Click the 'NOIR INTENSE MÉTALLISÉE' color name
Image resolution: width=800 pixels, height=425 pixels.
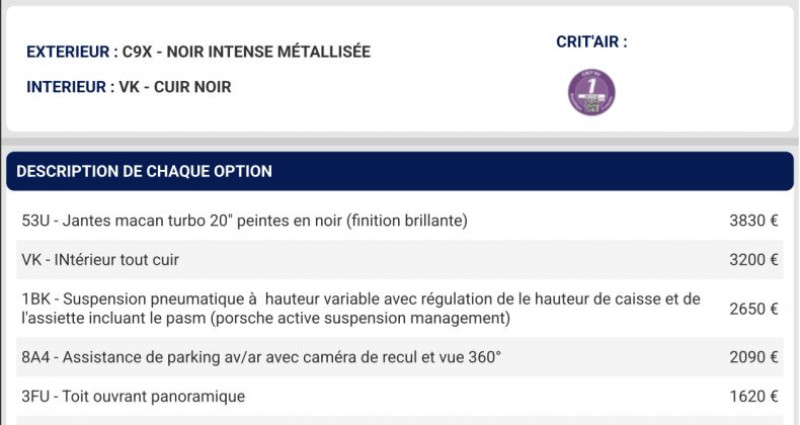point(268,52)
